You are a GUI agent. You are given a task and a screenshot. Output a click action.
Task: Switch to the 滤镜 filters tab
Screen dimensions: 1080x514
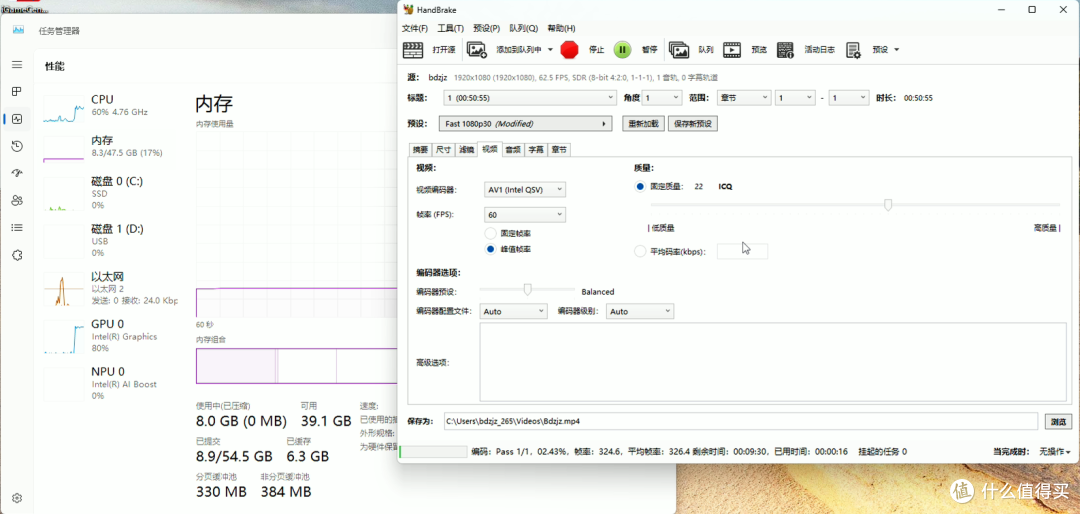click(x=466, y=150)
